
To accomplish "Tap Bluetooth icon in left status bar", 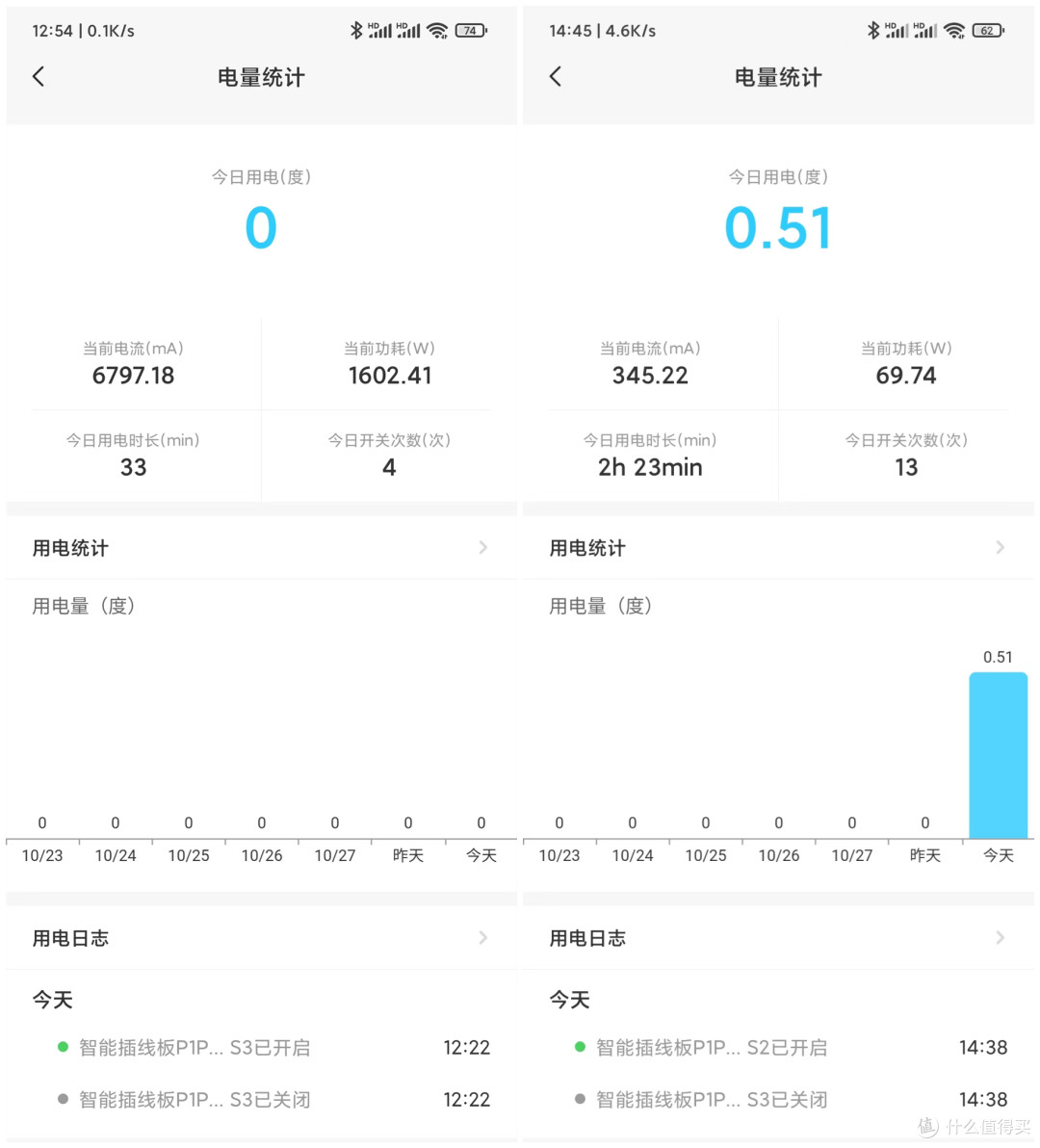I will pyautogui.click(x=355, y=30).
